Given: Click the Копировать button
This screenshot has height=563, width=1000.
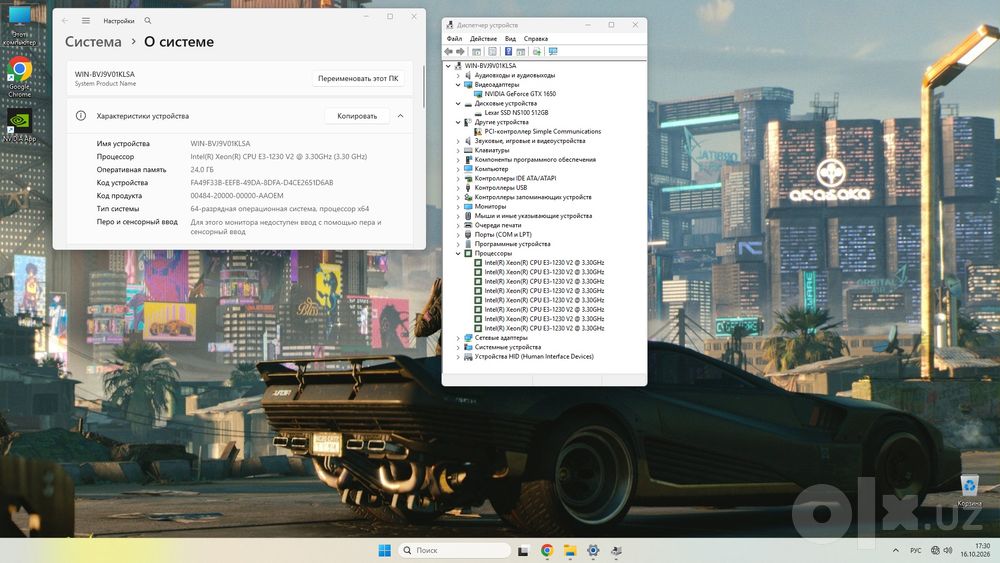Looking at the screenshot, I should [x=357, y=116].
